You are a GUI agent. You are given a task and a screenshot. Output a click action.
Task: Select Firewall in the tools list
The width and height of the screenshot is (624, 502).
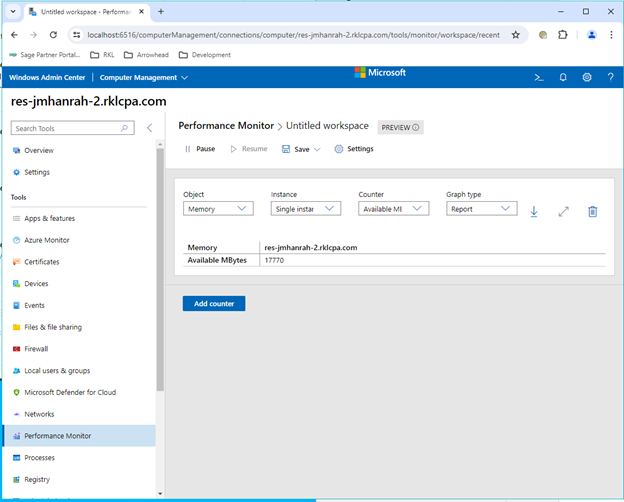(36, 349)
